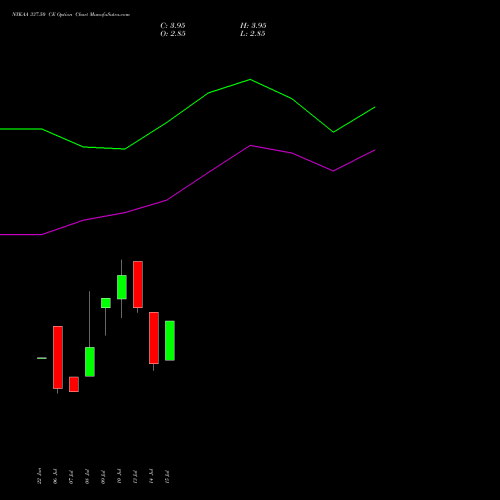Click the small green candle on 09 Jul

pyautogui.click(x=106, y=303)
